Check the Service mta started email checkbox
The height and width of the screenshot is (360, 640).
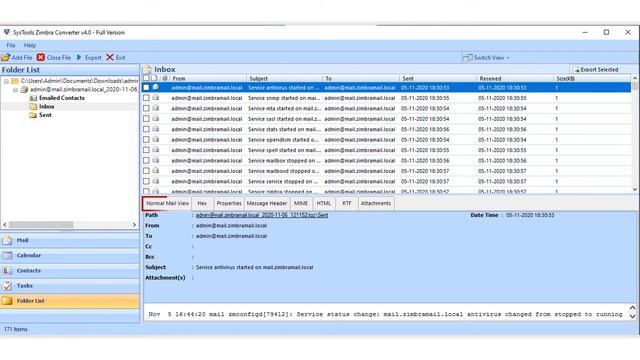click(x=146, y=108)
